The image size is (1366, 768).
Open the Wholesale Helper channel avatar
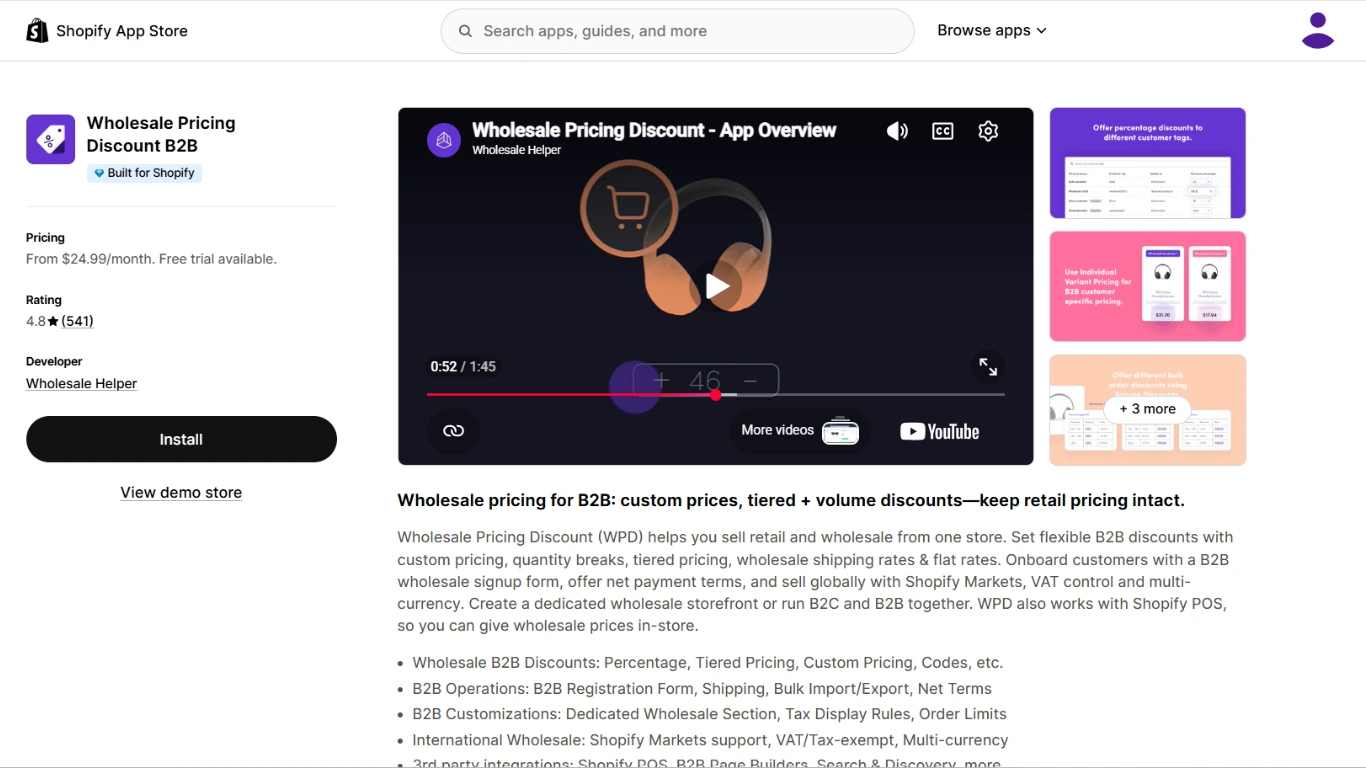[444, 140]
